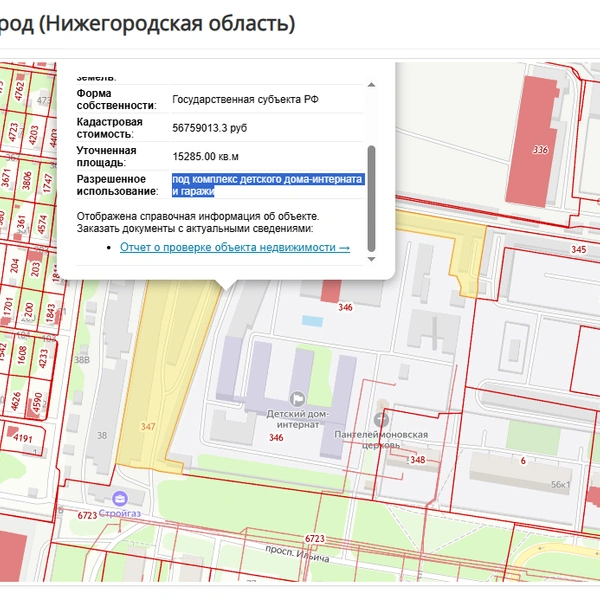The width and height of the screenshot is (600, 600).
Task: Click the Стройгаз briefcase marker
Action: [120, 499]
